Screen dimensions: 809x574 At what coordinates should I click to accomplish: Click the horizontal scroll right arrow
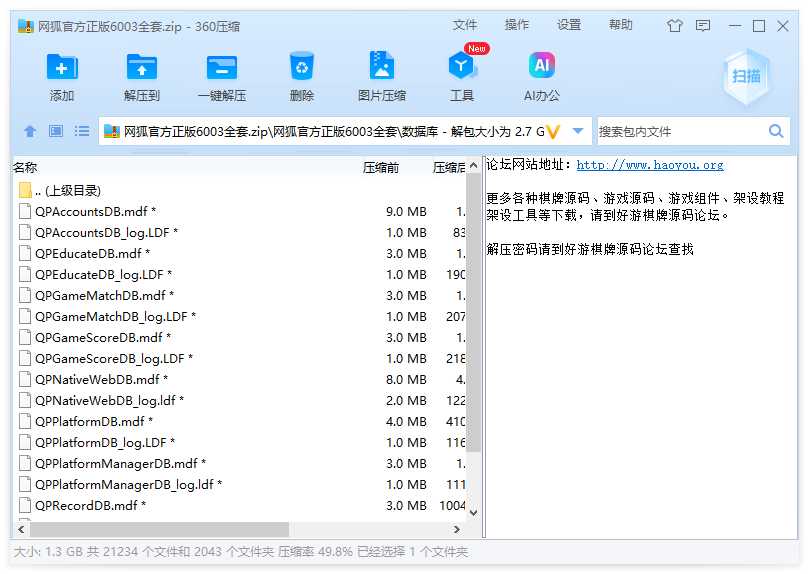tap(456, 529)
